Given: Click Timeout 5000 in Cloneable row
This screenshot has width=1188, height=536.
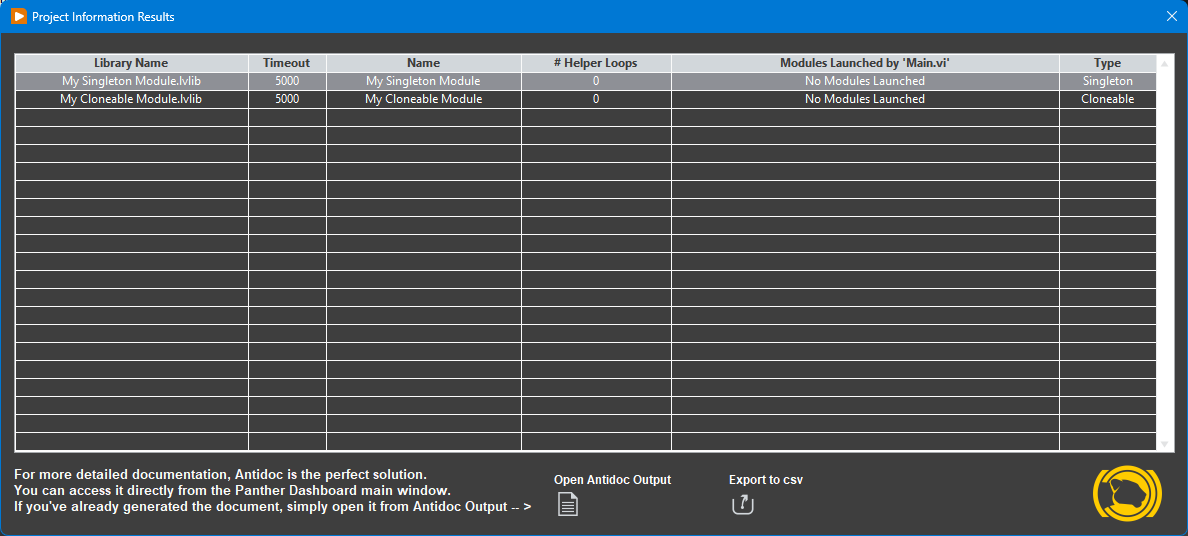Looking at the screenshot, I should pos(287,99).
